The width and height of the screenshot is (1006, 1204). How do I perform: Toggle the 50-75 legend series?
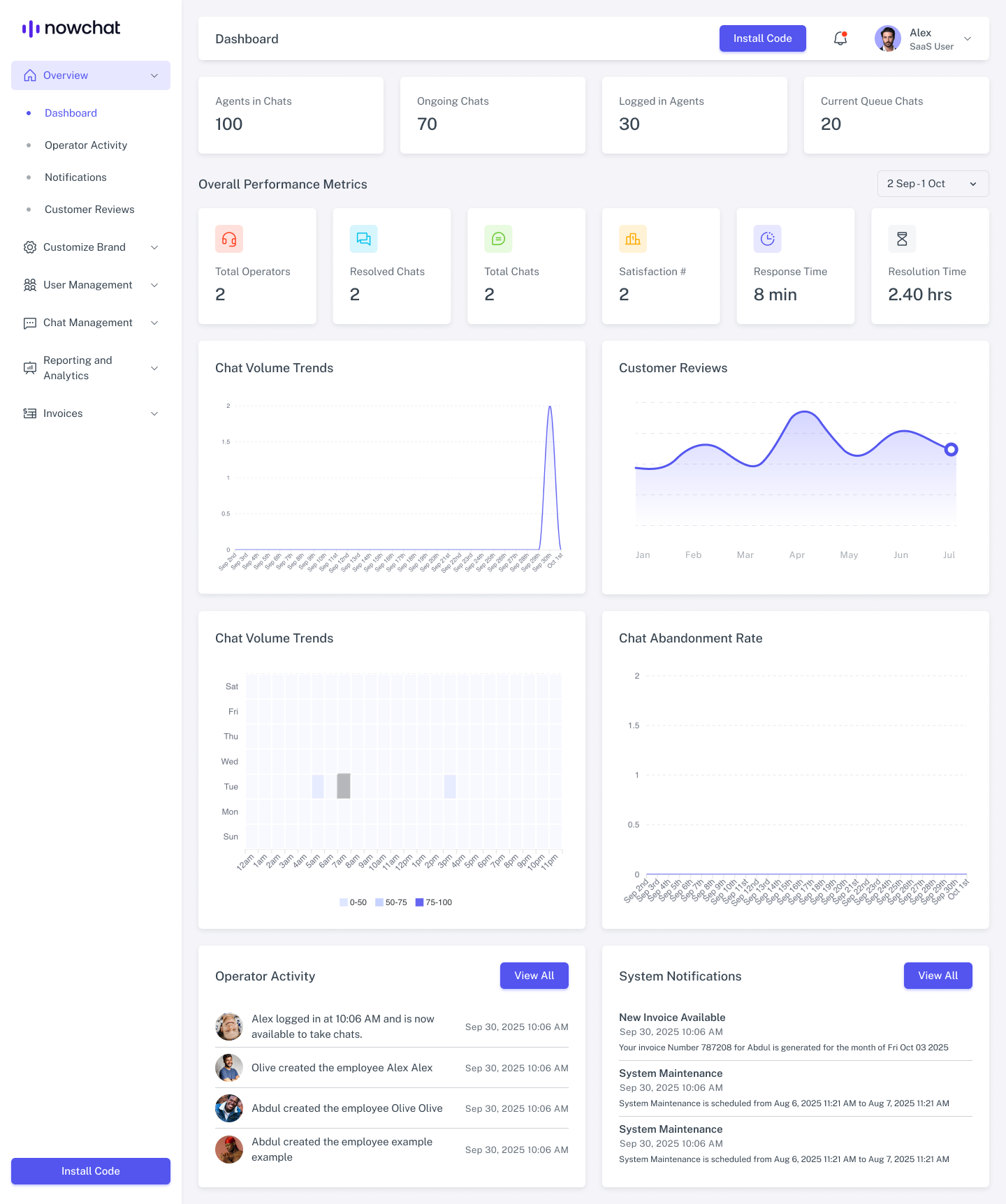point(391,902)
